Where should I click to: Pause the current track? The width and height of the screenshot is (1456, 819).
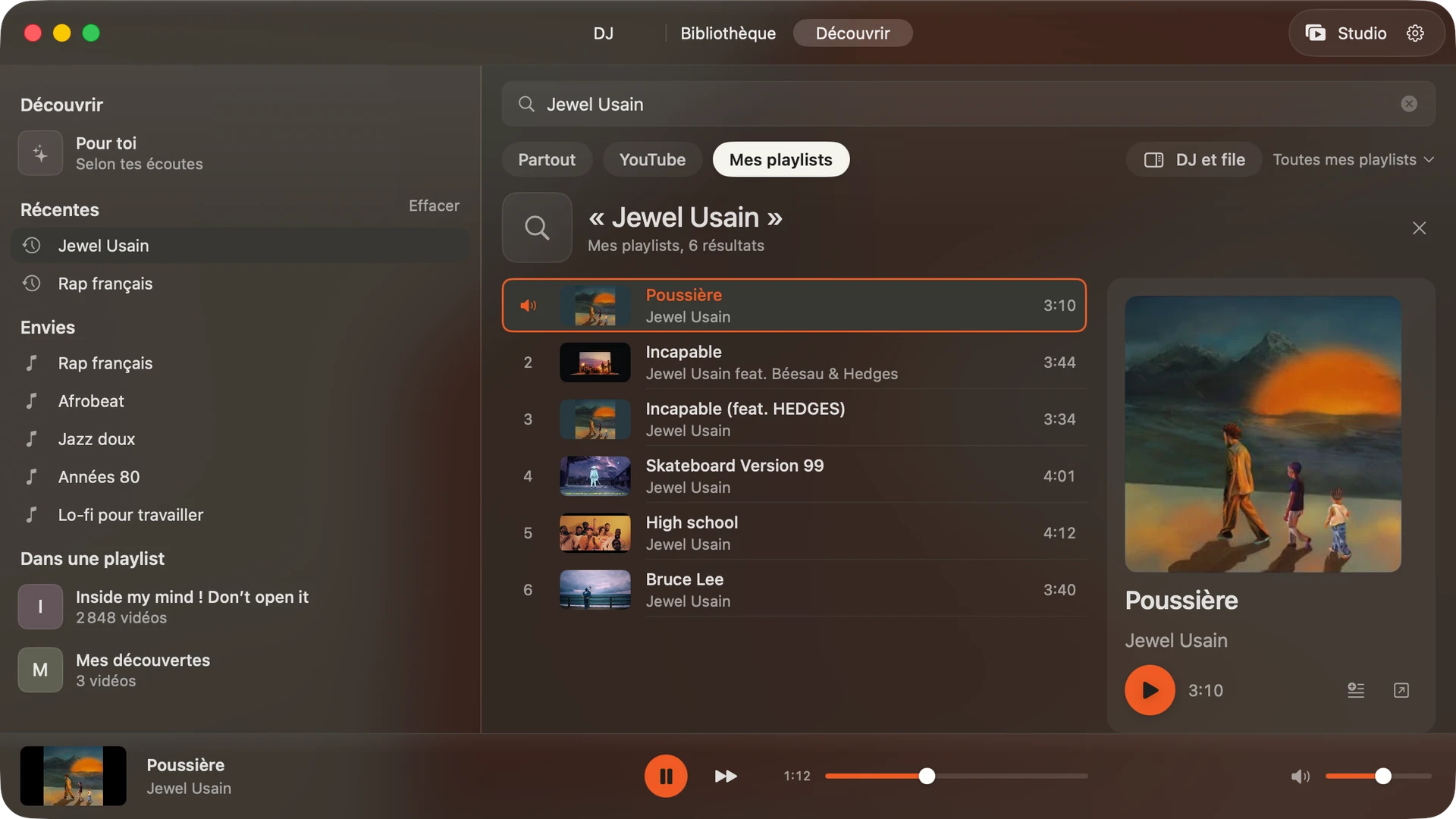pos(666,776)
